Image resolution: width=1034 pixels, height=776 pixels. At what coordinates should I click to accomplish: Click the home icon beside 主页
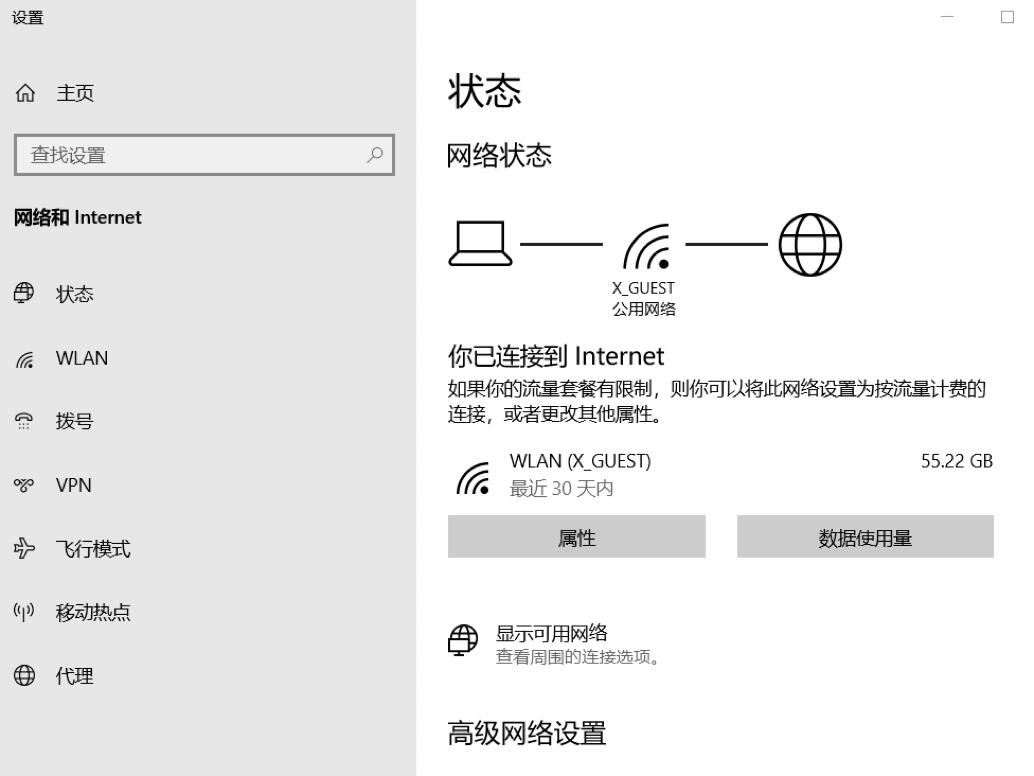[24, 92]
